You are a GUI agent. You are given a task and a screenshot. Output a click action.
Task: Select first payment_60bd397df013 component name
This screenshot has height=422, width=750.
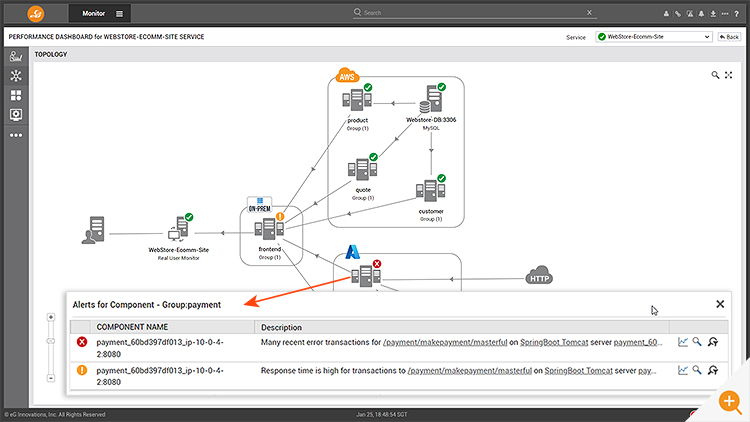point(160,348)
